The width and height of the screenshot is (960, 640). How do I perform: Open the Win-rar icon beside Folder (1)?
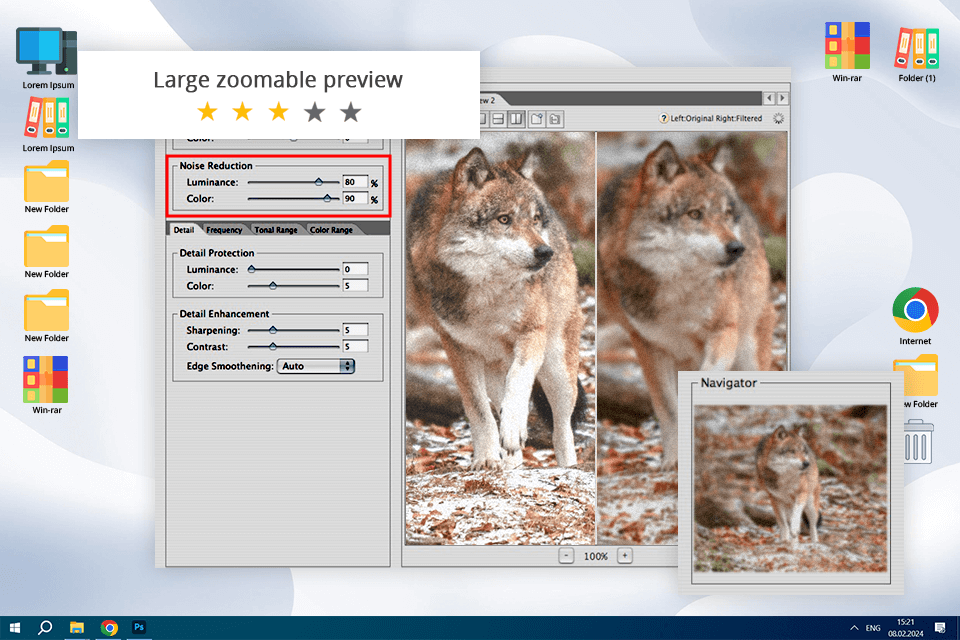[847, 52]
